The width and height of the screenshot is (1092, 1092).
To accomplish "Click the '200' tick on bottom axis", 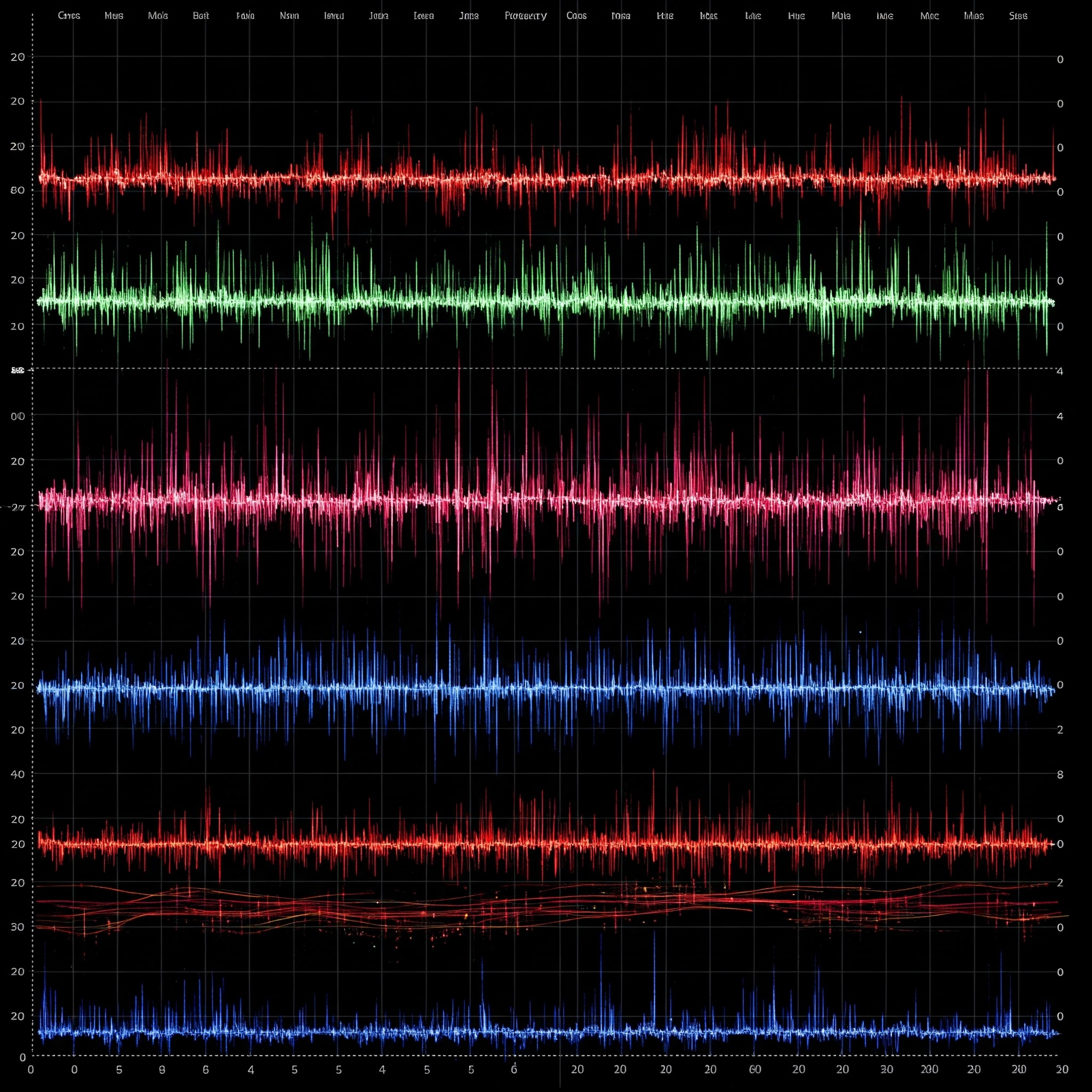I will (929, 1070).
